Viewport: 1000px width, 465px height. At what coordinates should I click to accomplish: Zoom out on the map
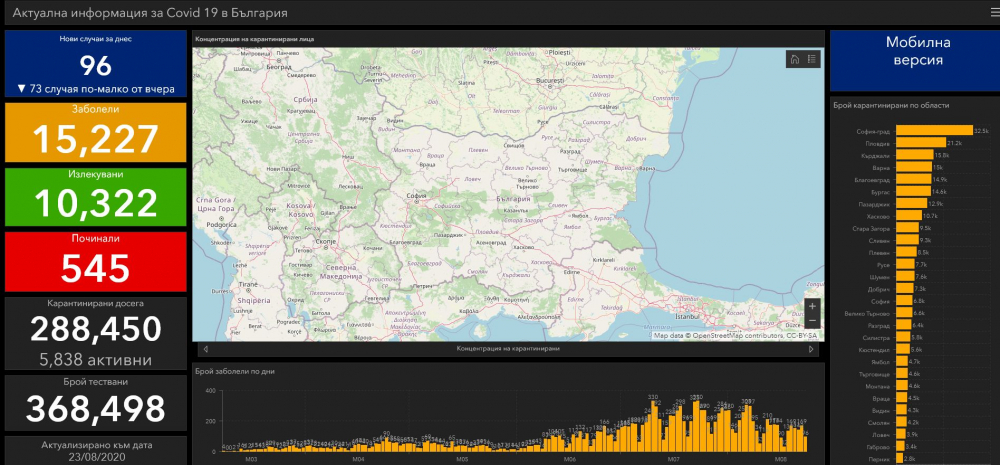[812, 320]
